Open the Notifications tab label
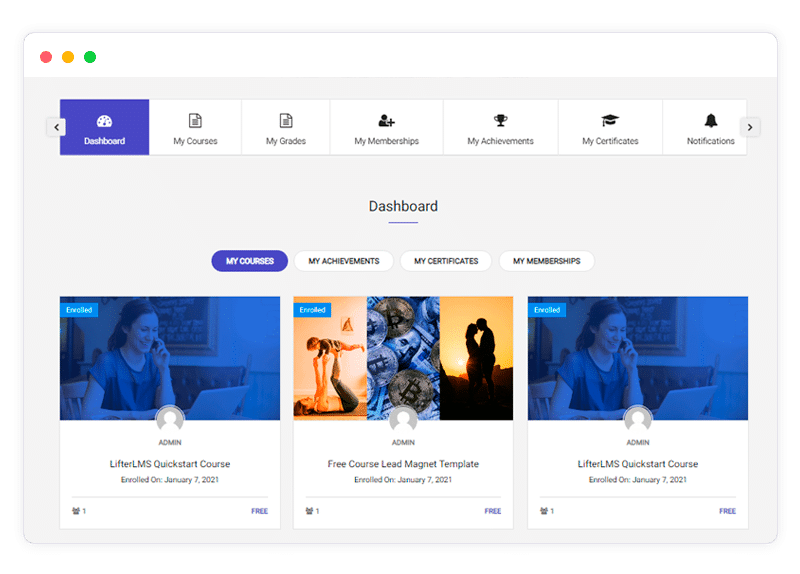Image resolution: width=800 pixels, height=574 pixels. click(711, 141)
